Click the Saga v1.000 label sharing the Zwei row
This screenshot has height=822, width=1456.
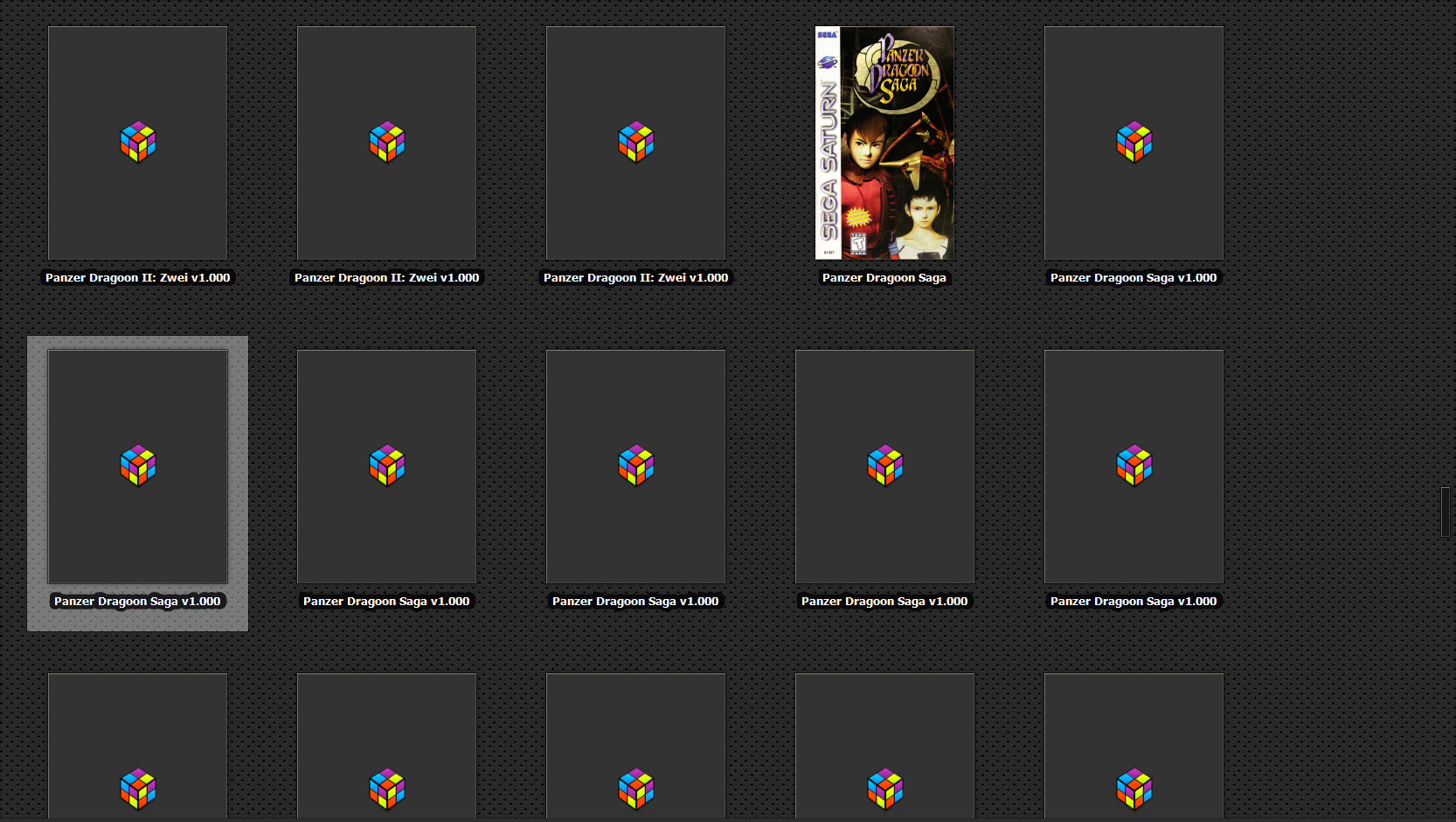[1134, 278]
